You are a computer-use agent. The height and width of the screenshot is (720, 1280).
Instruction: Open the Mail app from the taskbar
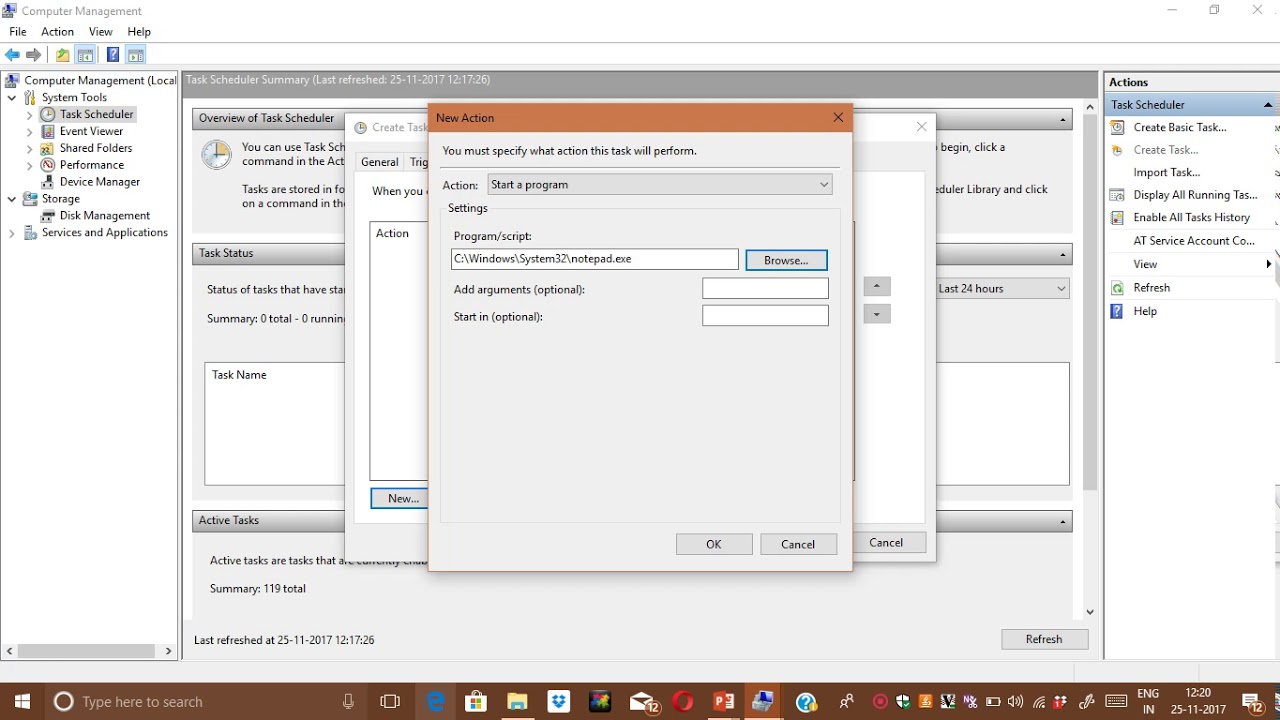click(642, 702)
